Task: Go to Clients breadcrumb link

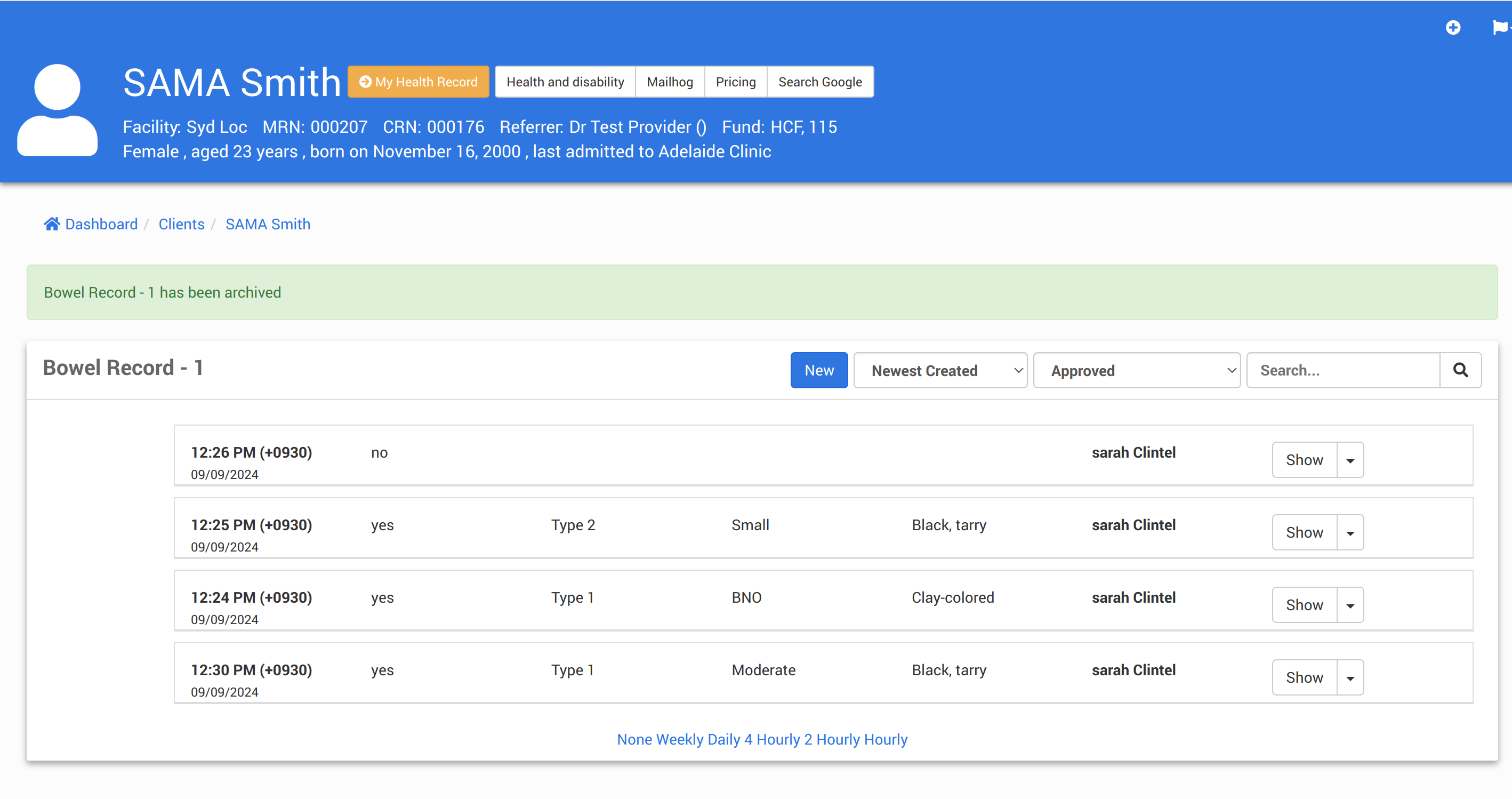Action: point(181,224)
